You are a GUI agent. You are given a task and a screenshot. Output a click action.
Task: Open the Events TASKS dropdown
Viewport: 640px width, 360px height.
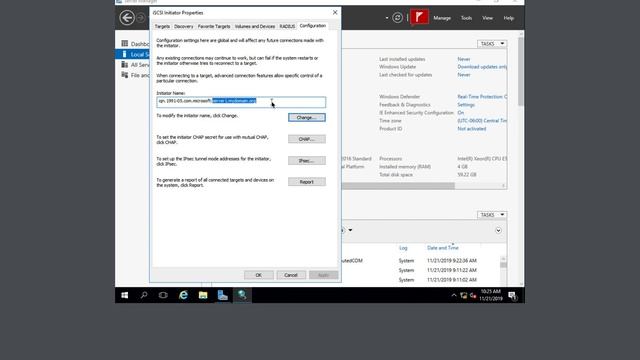(x=492, y=215)
